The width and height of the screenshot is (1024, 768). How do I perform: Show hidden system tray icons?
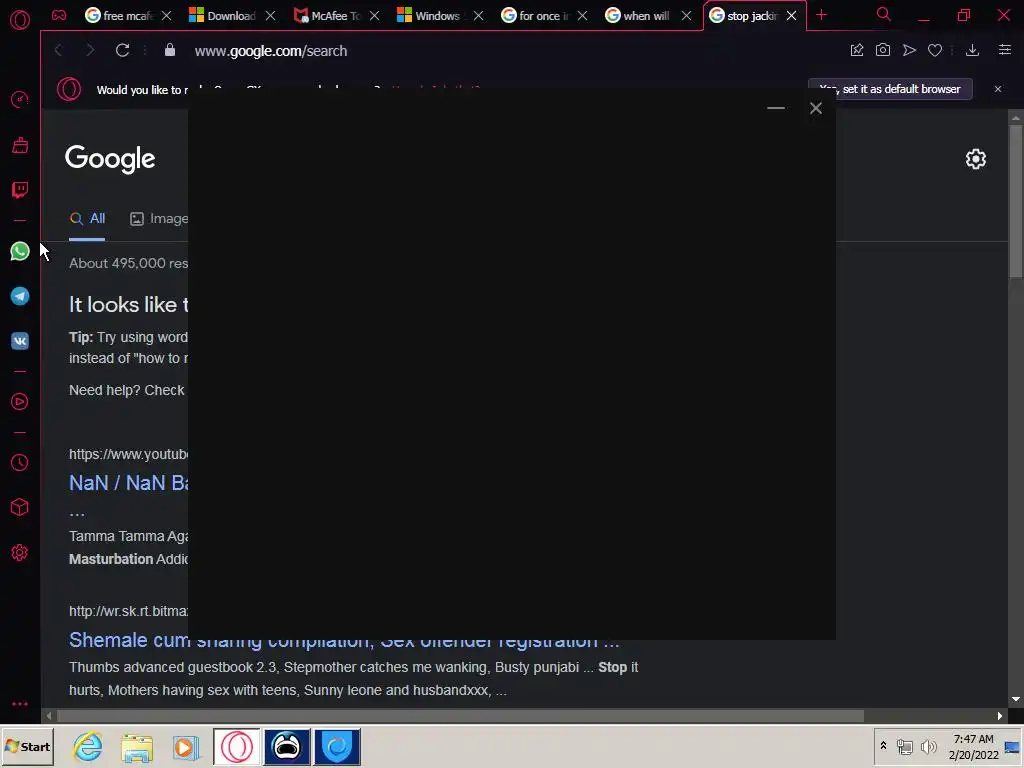[x=884, y=746]
